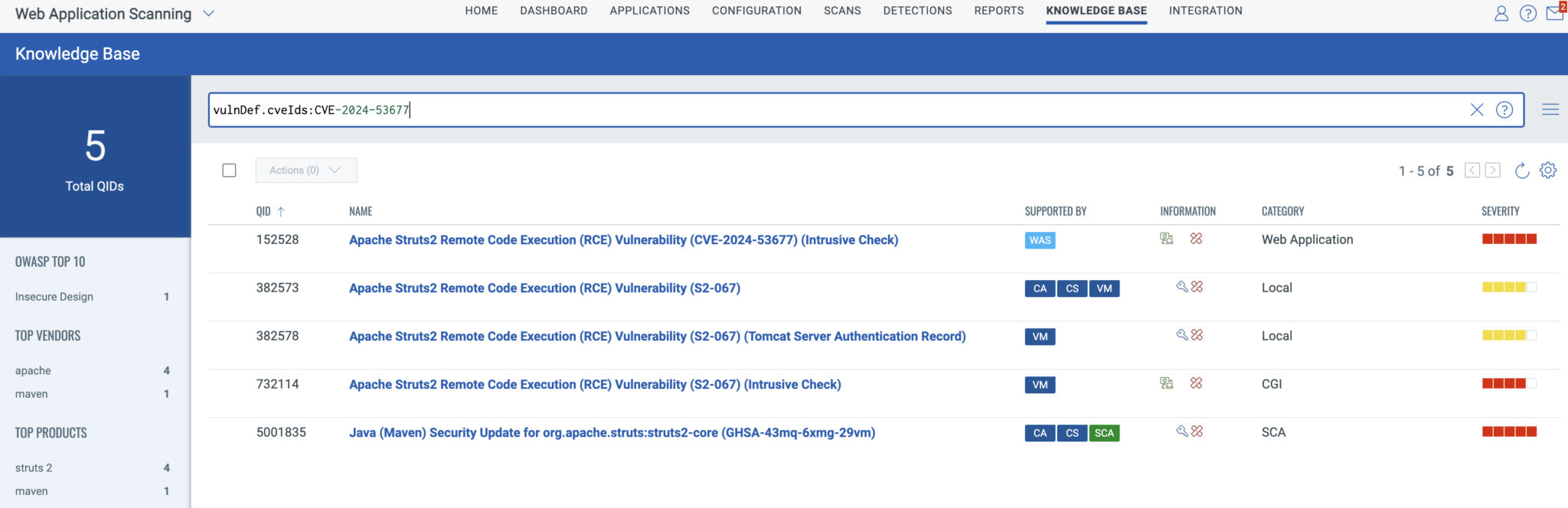Viewport: 1568px width, 508px height.
Task: Click the red patch icon for QID 5001835
Action: [1197, 431]
